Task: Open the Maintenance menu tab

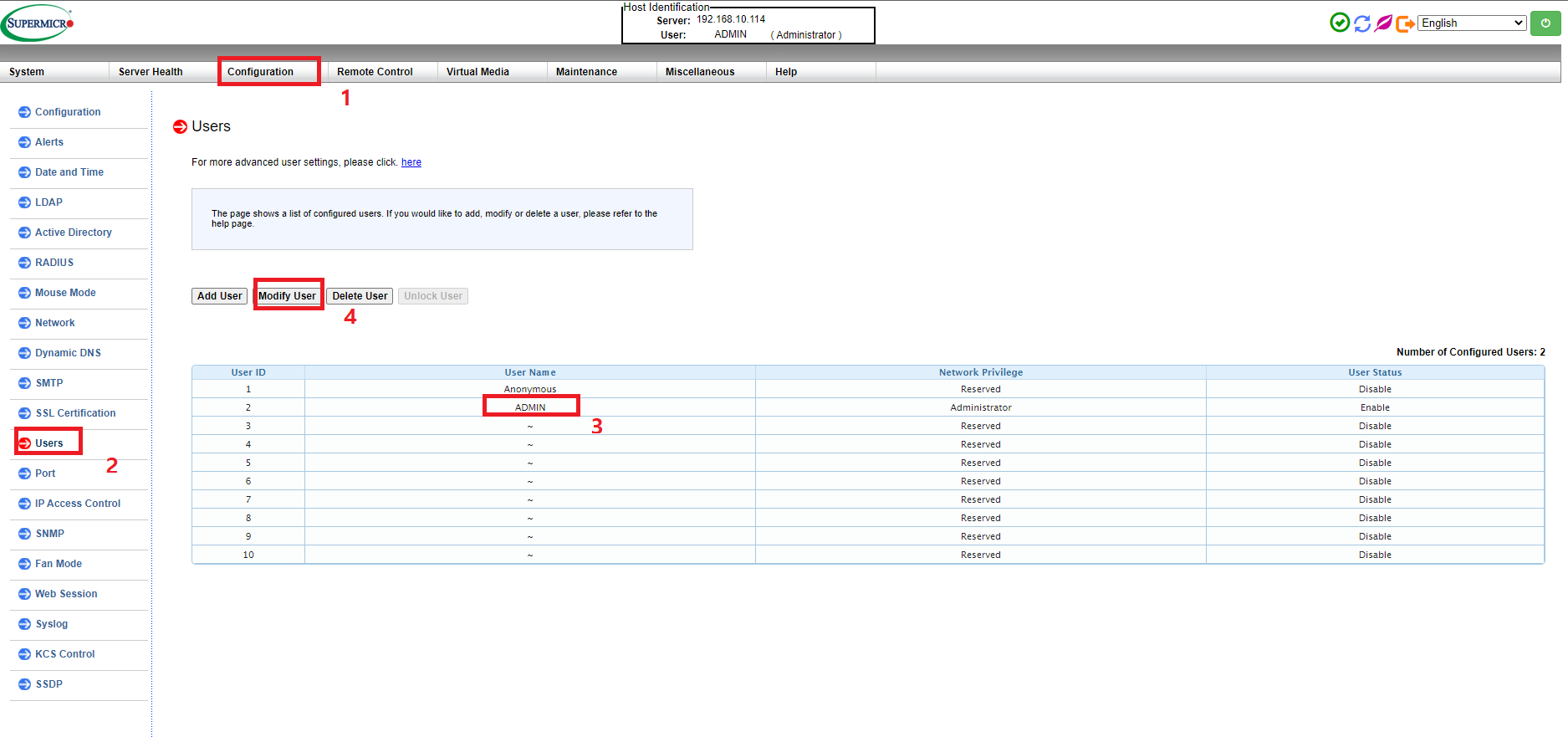Action: (586, 72)
